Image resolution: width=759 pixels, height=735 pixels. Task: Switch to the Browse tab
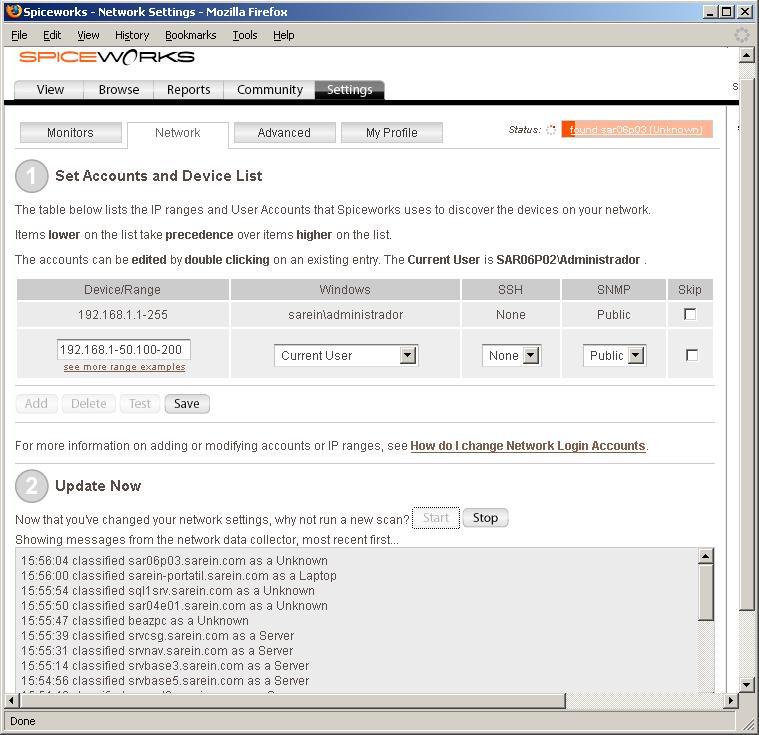click(x=119, y=90)
